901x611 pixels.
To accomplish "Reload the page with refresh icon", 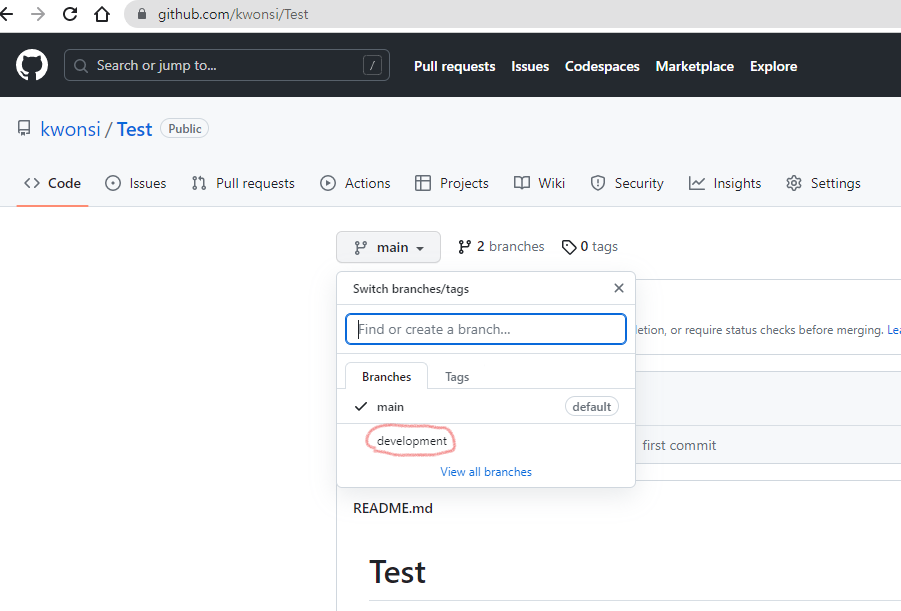I will point(70,14).
